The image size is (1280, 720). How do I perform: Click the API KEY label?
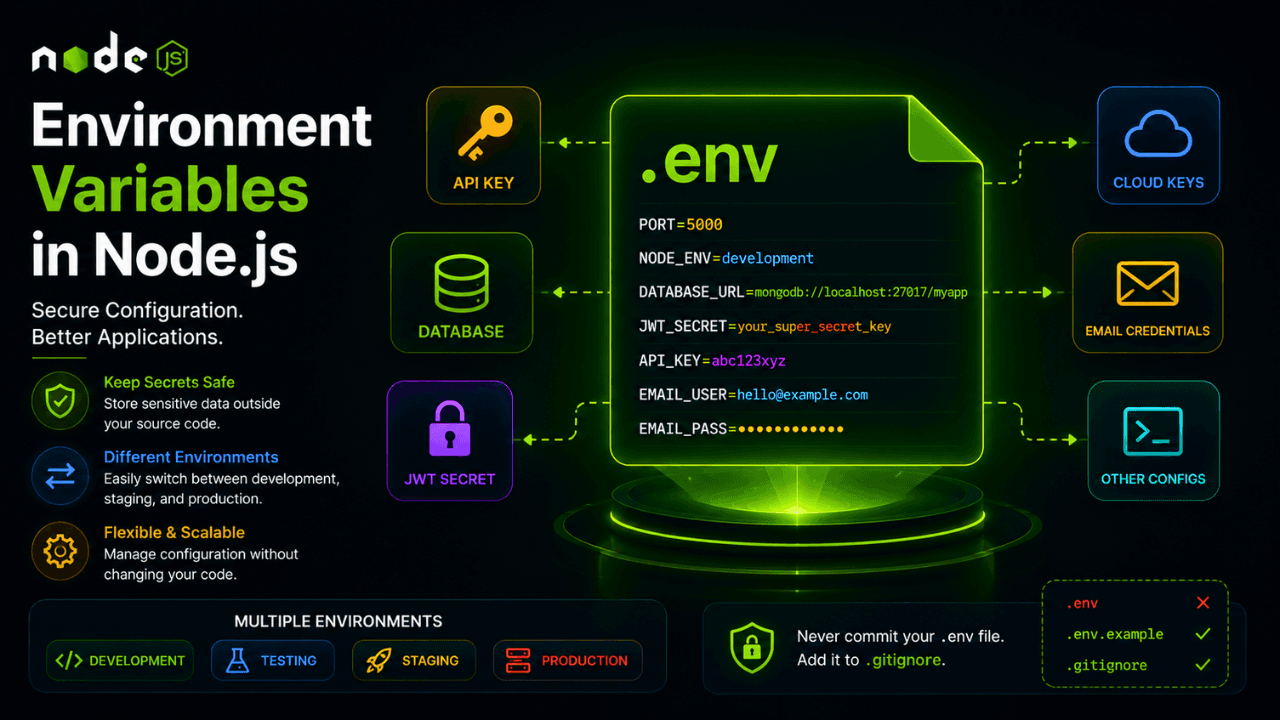click(484, 183)
